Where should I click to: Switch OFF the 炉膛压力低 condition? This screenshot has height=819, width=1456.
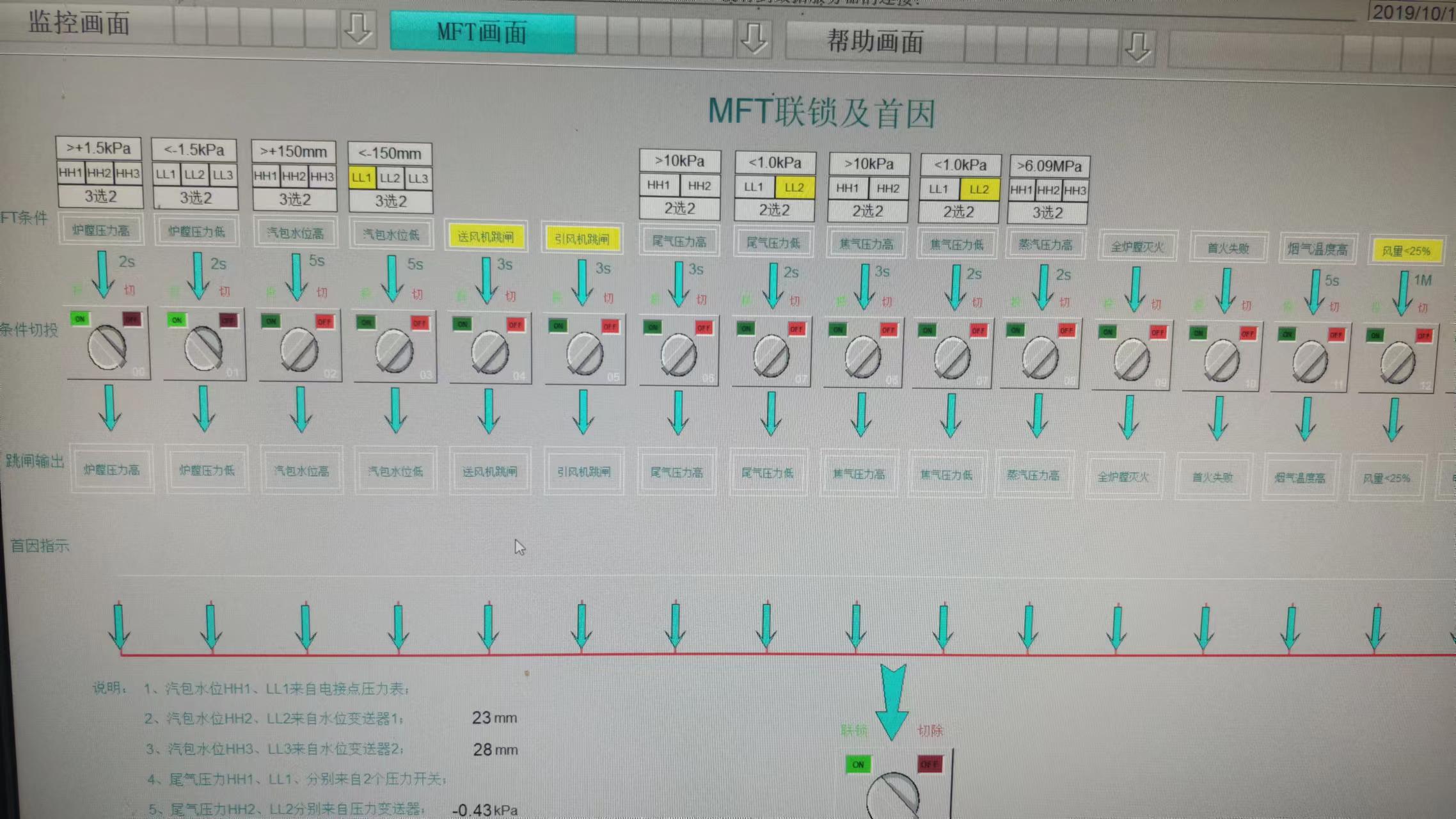click(228, 320)
